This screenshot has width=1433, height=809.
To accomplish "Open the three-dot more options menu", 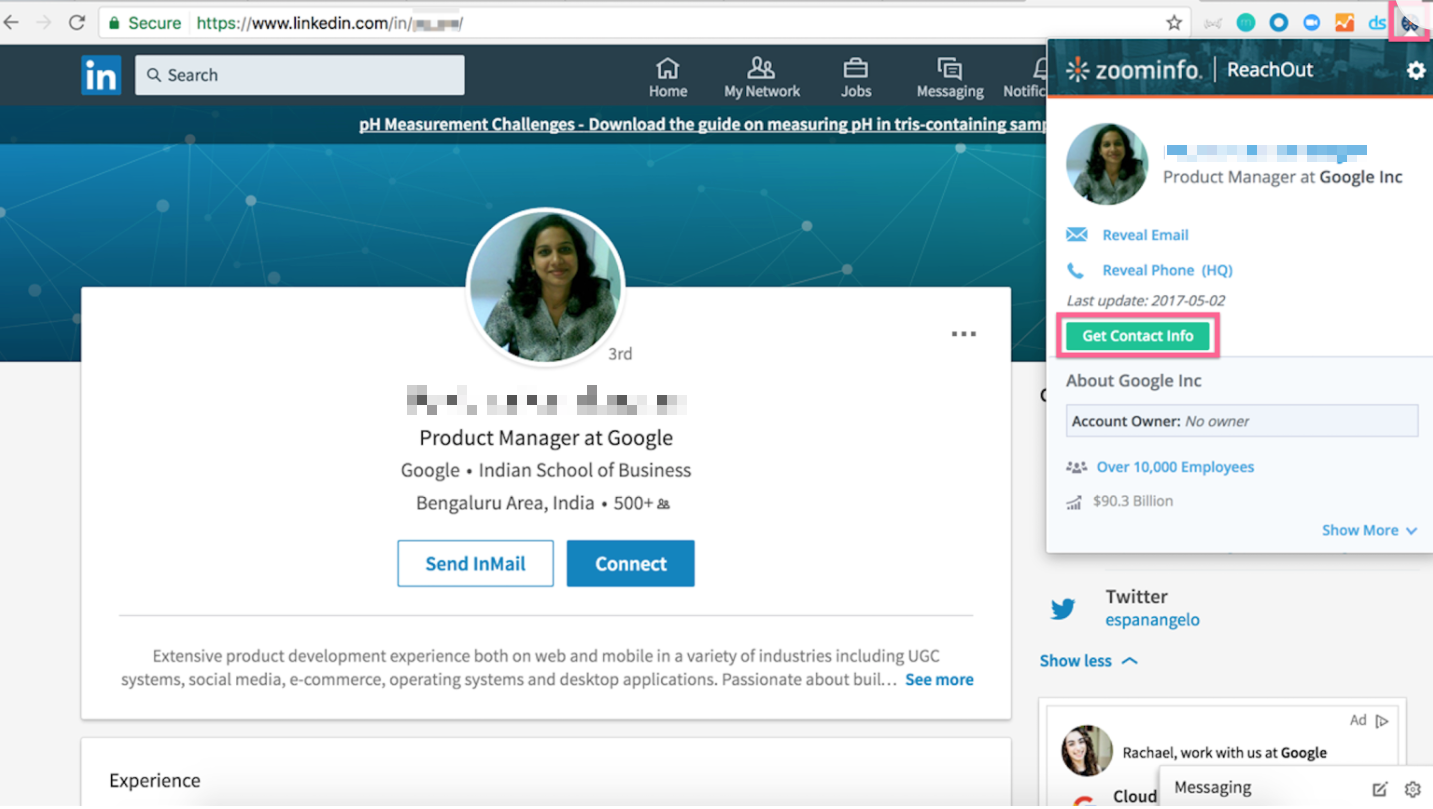I will click(x=963, y=334).
